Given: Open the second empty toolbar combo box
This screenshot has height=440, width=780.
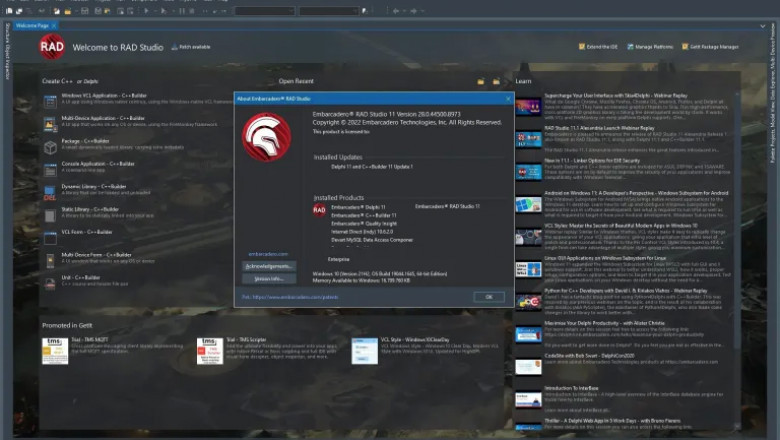Looking at the screenshot, I should point(329,10).
